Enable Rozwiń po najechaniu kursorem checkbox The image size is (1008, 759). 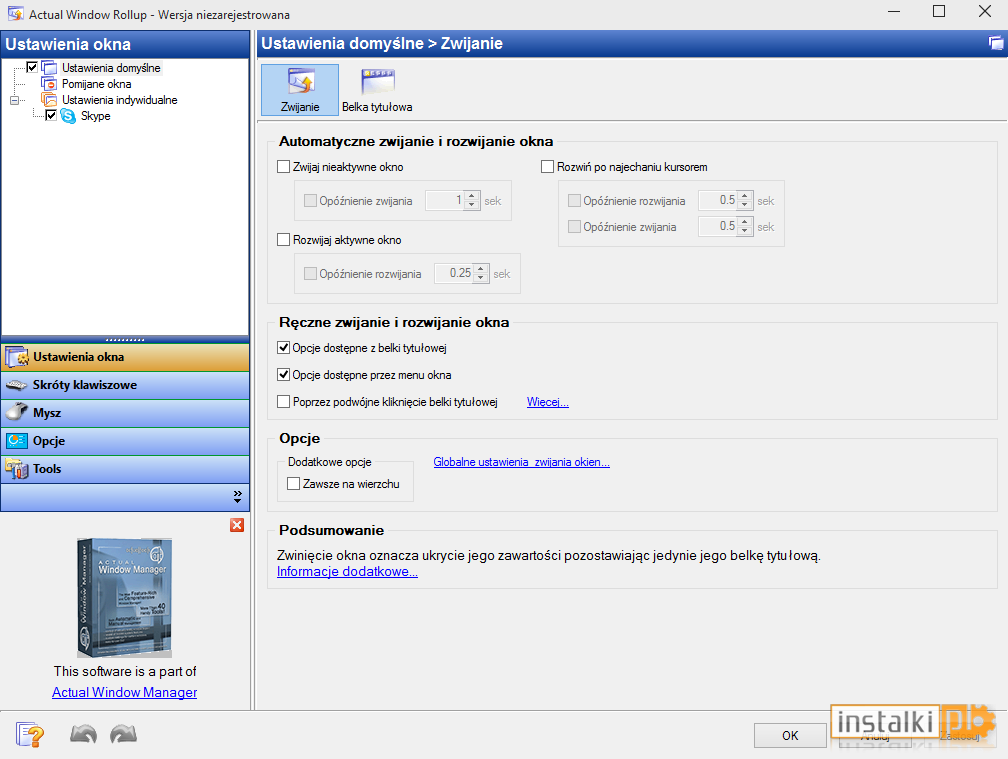pos(548,167)
